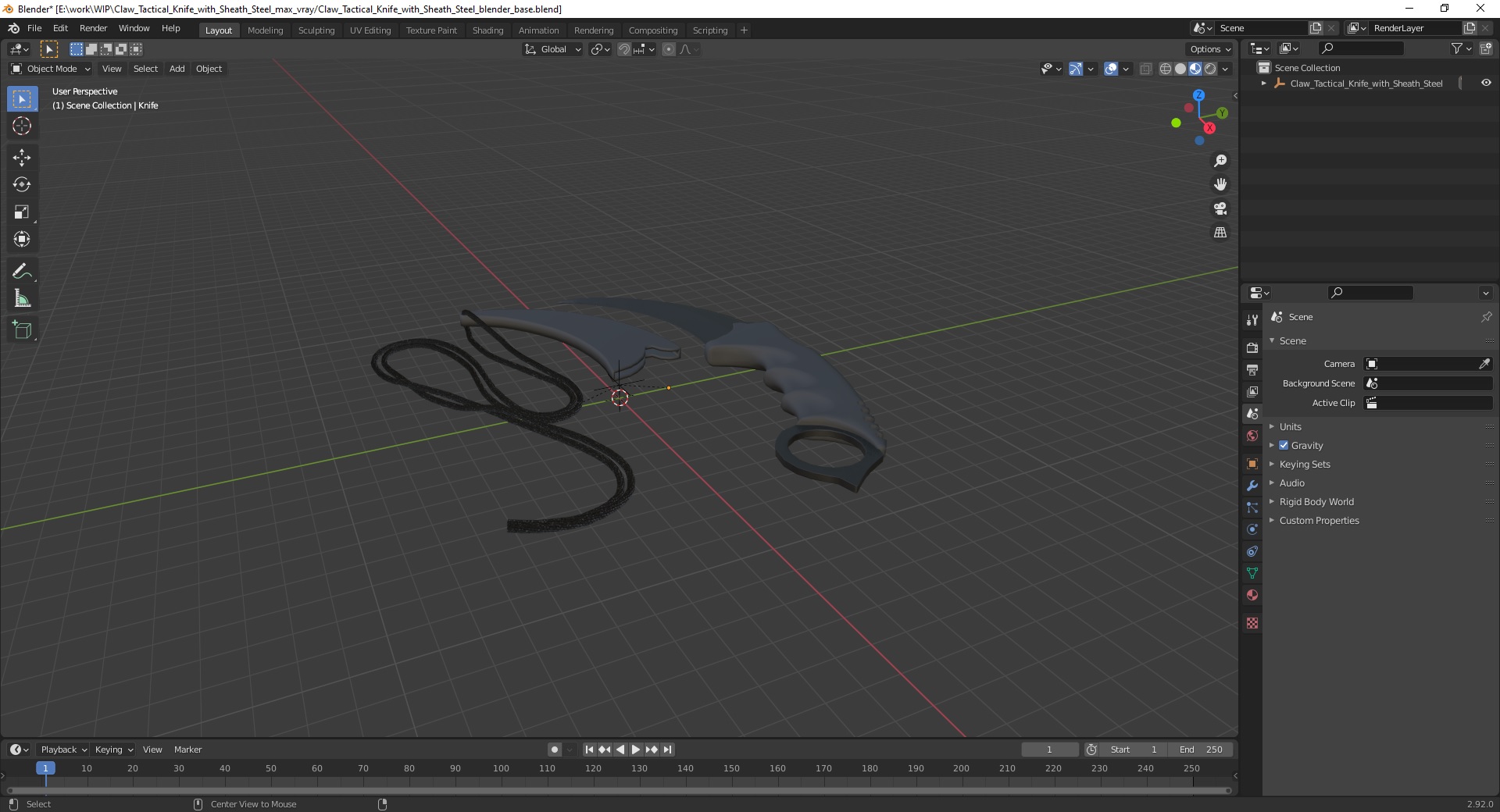This screenshot has width=1500, height=812.
Task: Choose the Select Box tool
Action: [x=22, y=99]
